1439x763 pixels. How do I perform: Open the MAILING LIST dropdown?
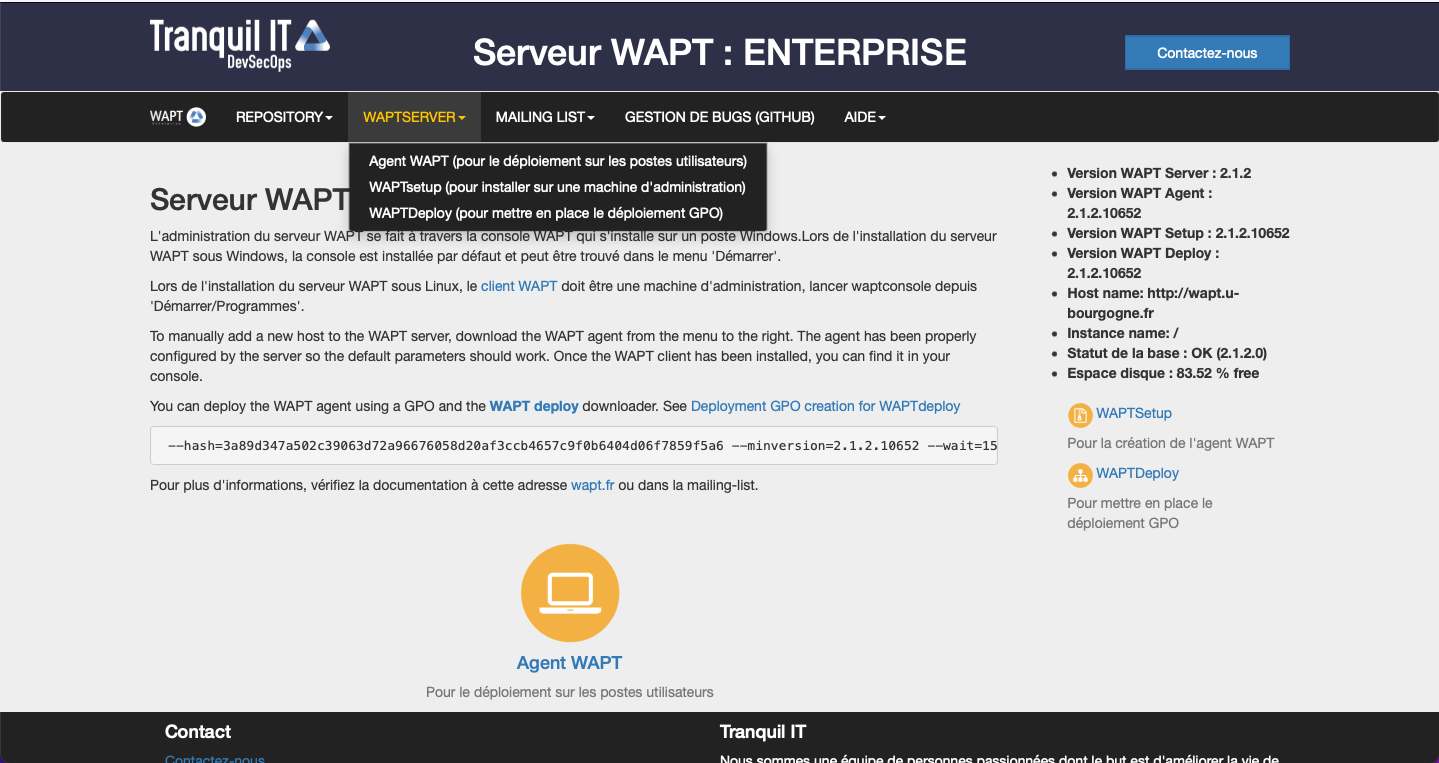pos(545,117)
